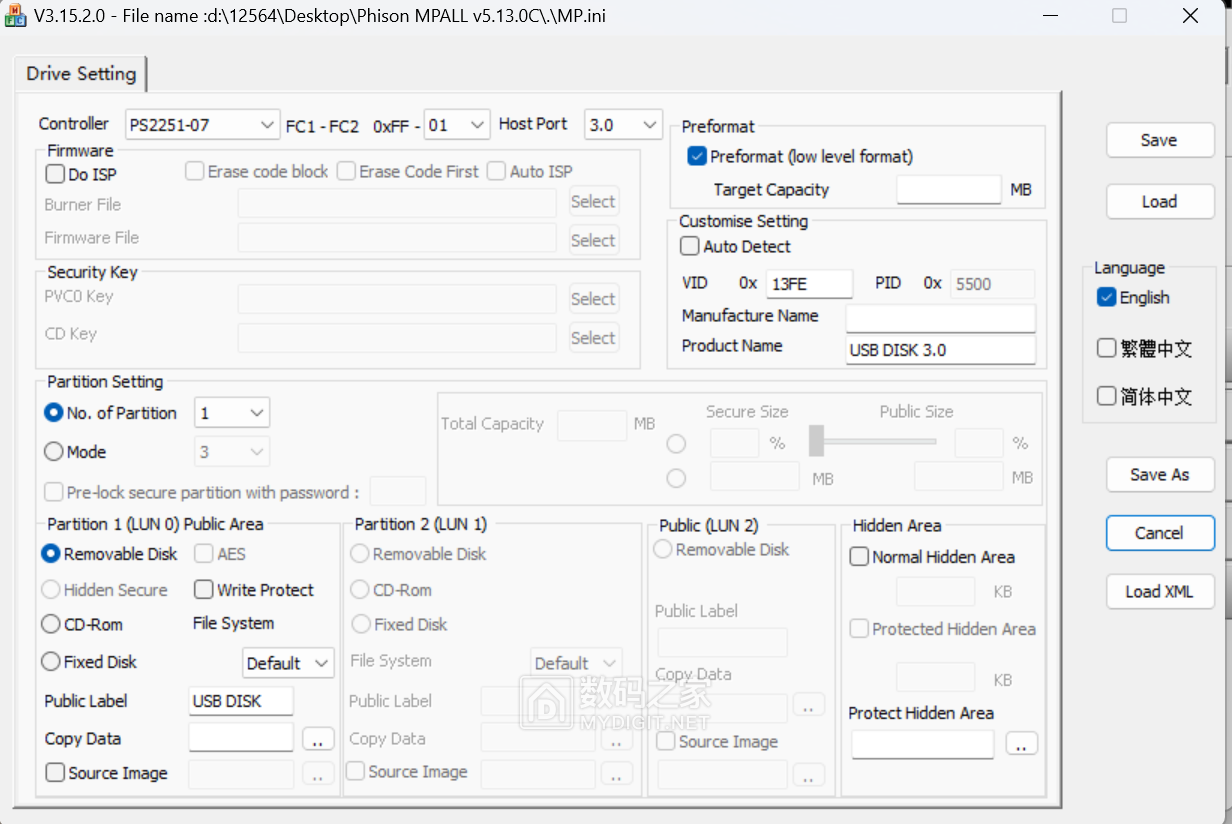
Task: Enable the Do ISP checkbox
Action: (x=55, y=174)
